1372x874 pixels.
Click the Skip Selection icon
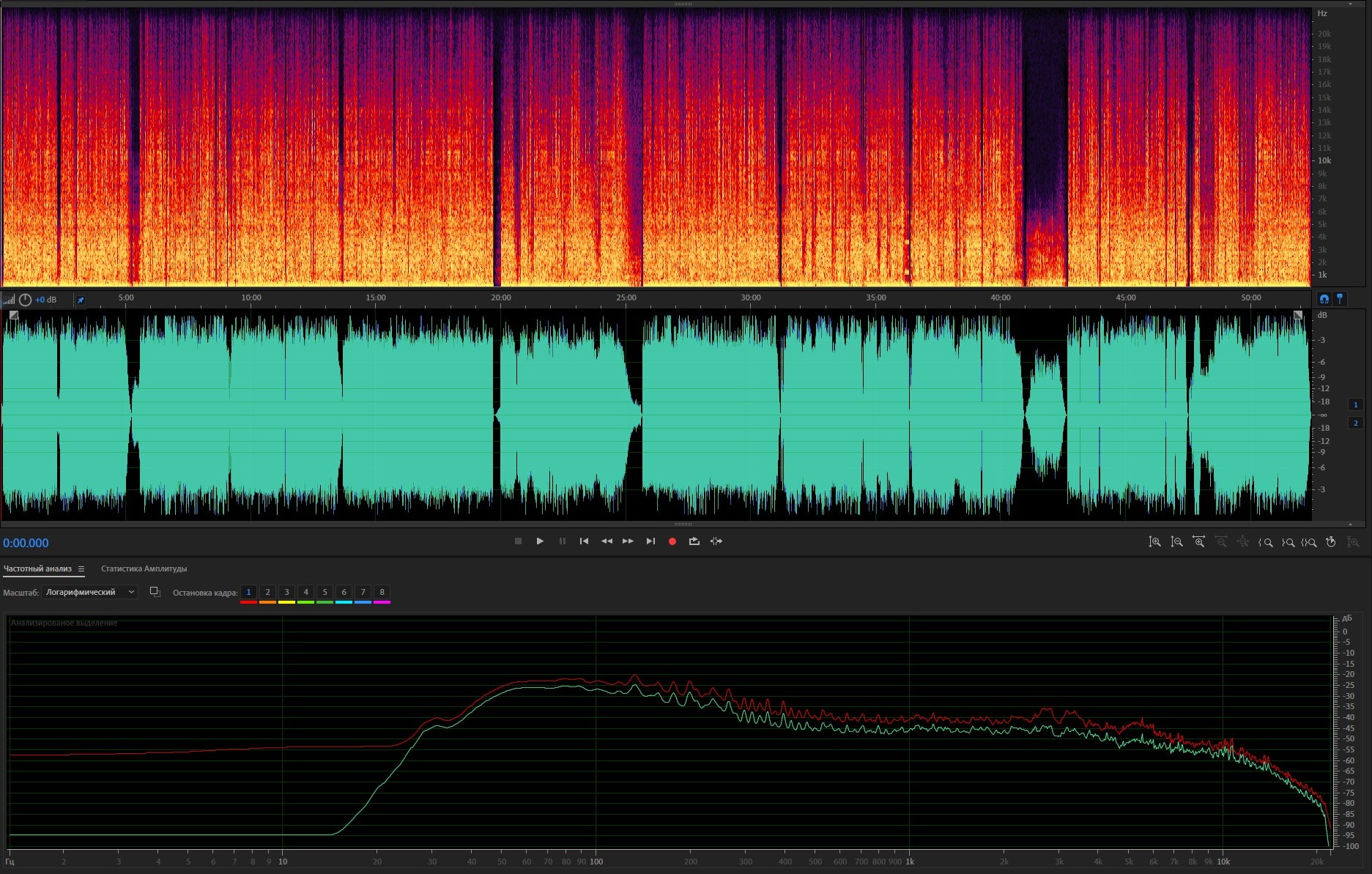click(x=716, y=541)
